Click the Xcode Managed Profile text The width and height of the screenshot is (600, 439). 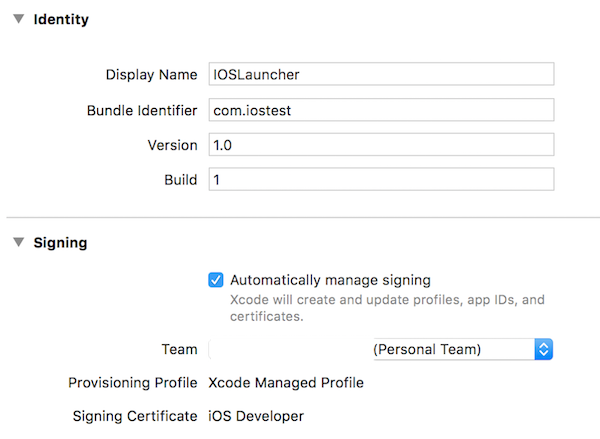[286, 383]
